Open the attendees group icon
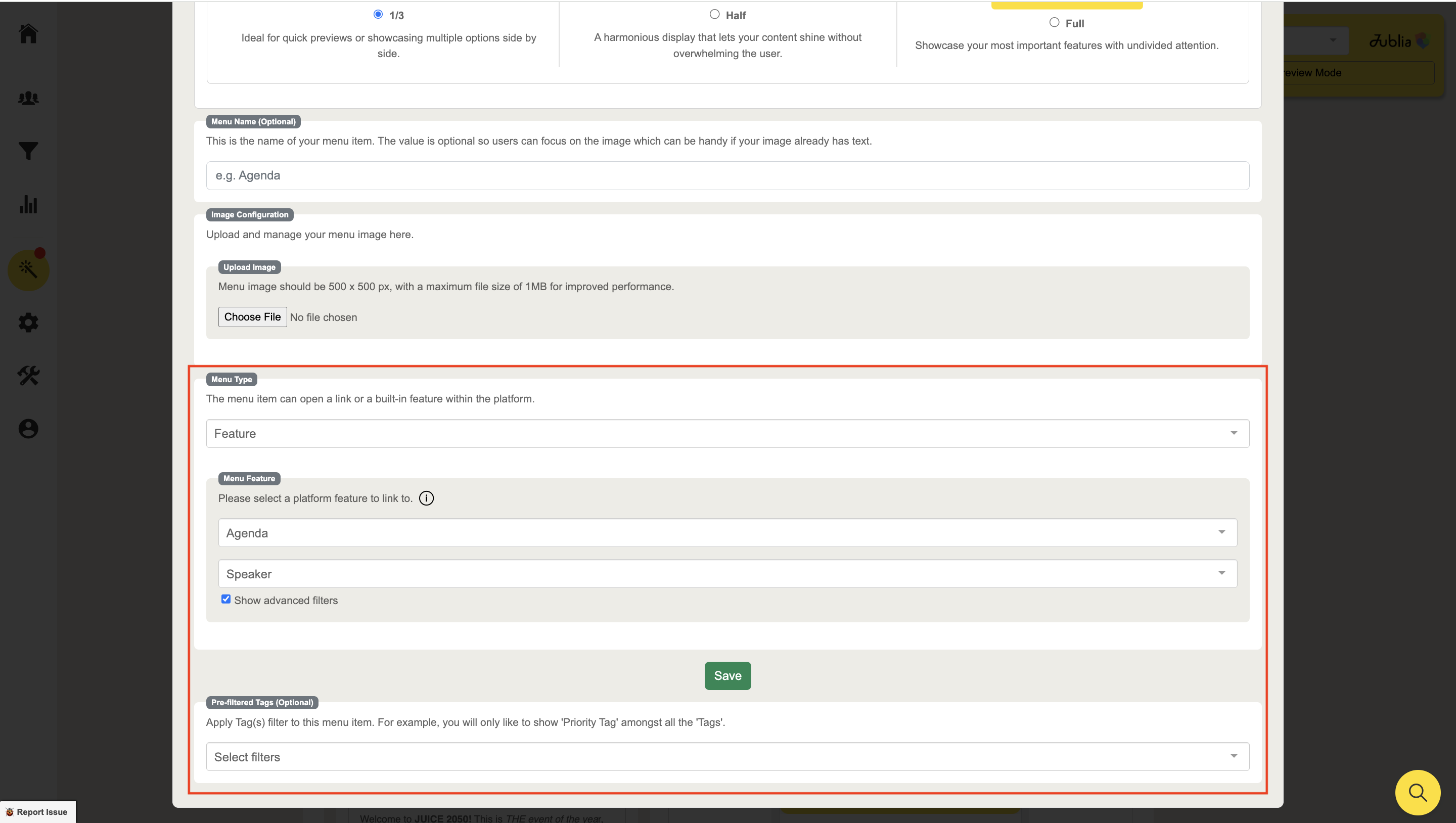 pyautogui.click(x=28, y=98)
